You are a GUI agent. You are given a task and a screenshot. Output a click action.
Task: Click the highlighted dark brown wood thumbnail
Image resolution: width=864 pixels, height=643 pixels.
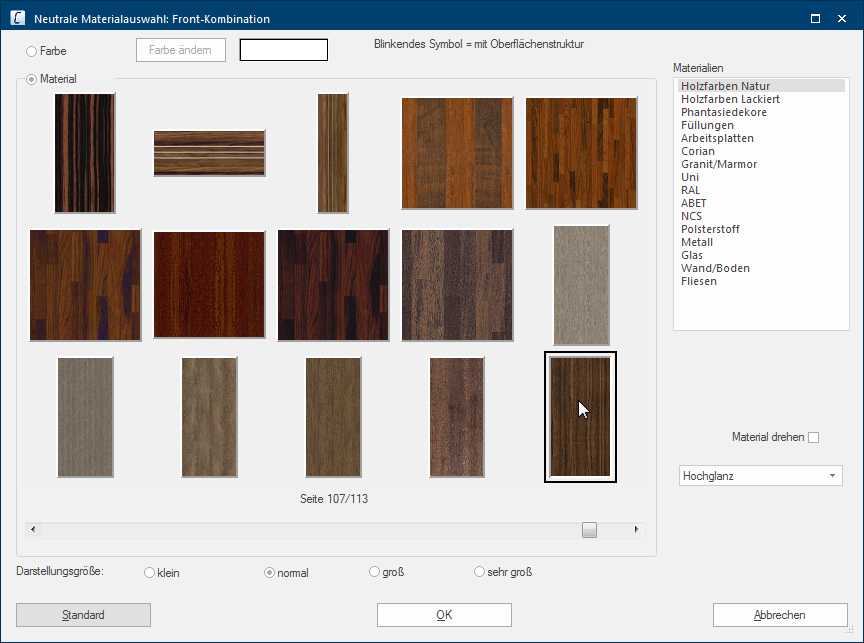pos(580,417)
